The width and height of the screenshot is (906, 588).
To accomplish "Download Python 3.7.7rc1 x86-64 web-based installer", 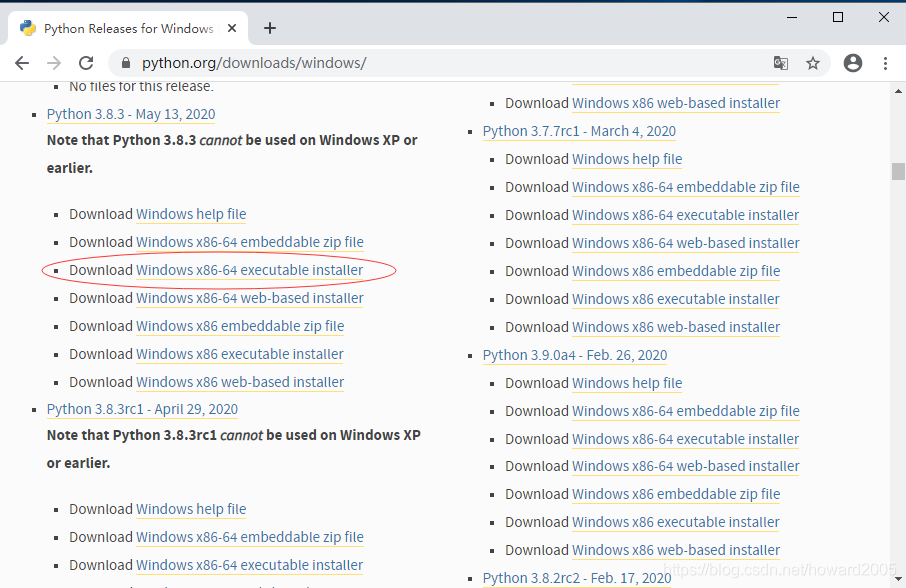I will 685,244.
